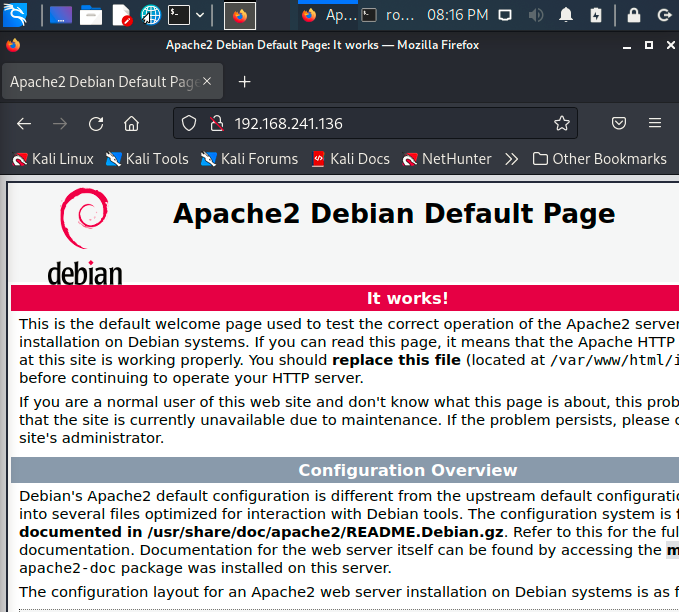Open the terminal emulator launcher
Image resolution: width=679 pixels, height=612 pixels.
pyautogui.click(x=179, y=15)
